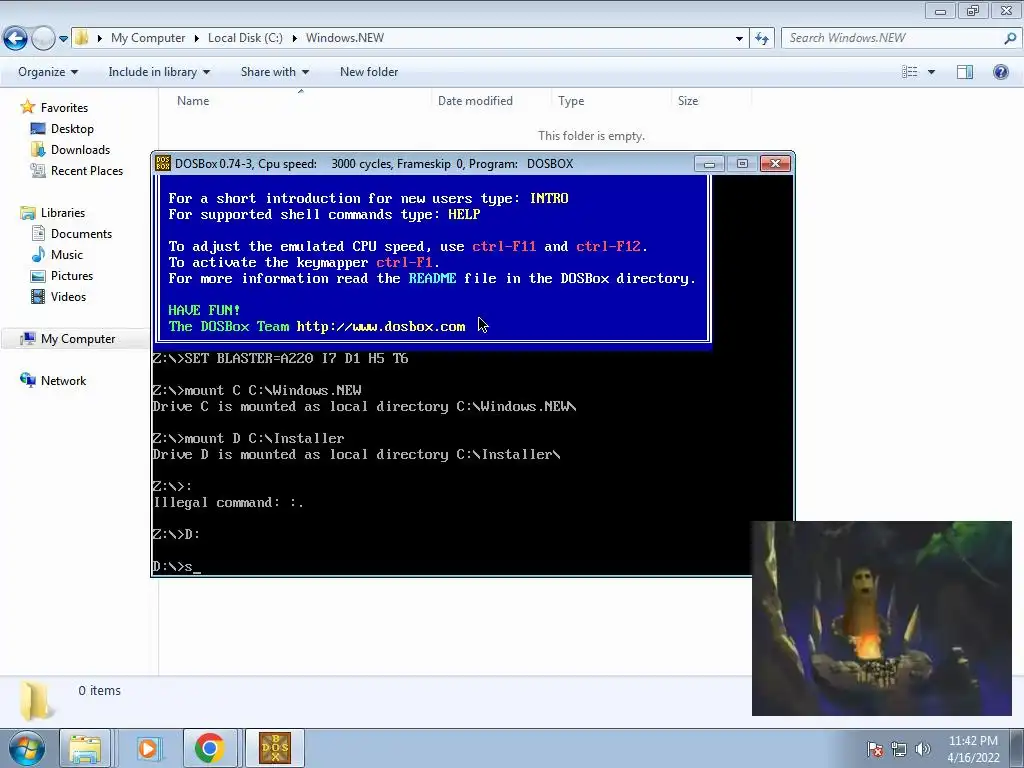1024x768 pixels.
Task: Click the search magnifier icon
Action: point(1010,39)
